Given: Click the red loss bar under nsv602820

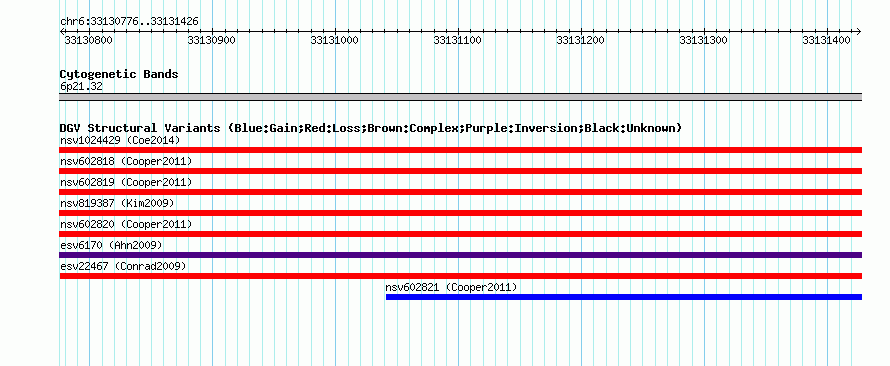Looking at the screenshot, I should [x=460, y=234].
